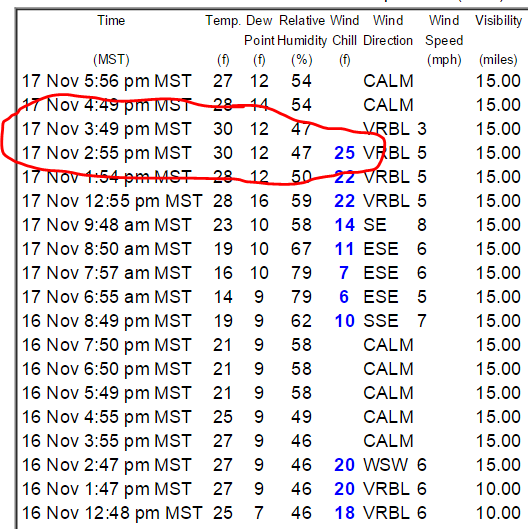Image resolution: width=528 pixels, height=529 pixels.
Task: Click the 17 Nov 6:55 am MST timestamp
Action: click(107, 297)
